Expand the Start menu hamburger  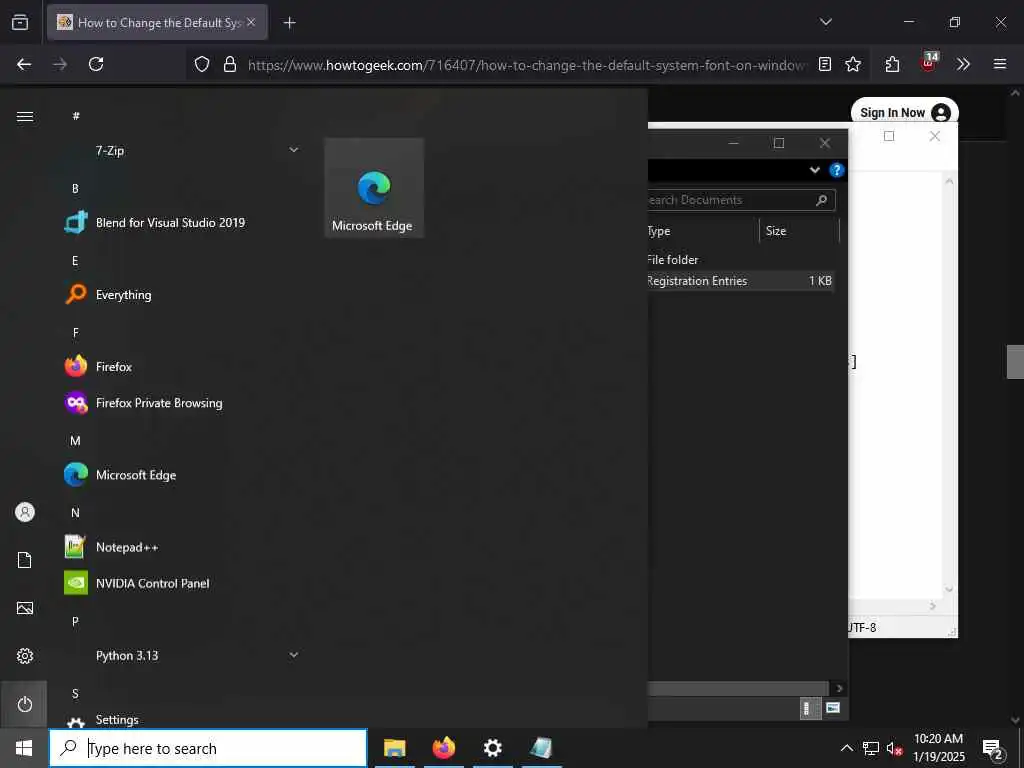click(x=25, y=117)
